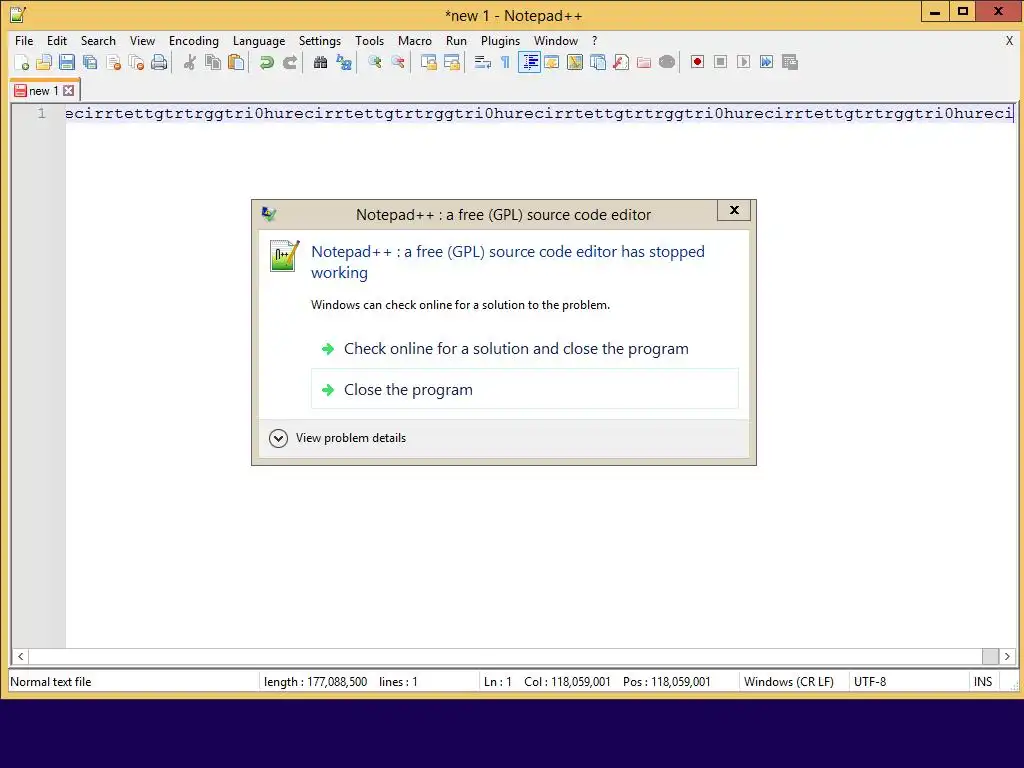Open the Settings menu
The height and width of the screenshot is (768, 1024).
pyautogui.click(x=320, y=40)
